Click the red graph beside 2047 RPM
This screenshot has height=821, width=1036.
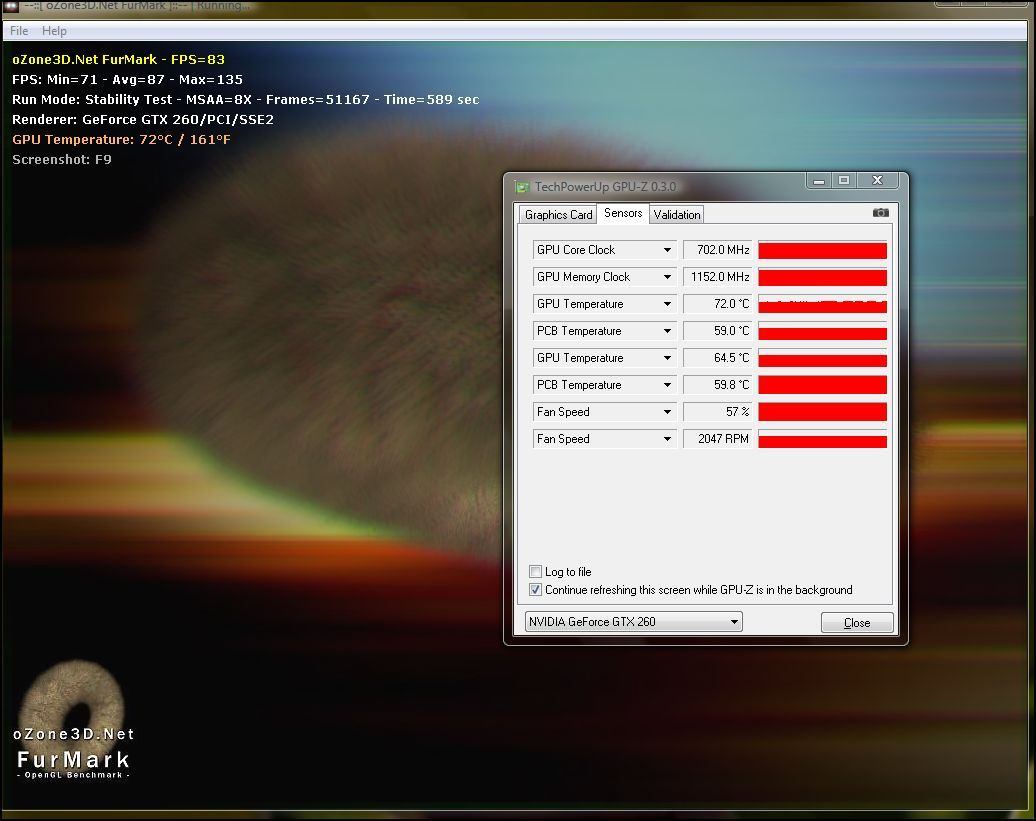pos(823,439)
